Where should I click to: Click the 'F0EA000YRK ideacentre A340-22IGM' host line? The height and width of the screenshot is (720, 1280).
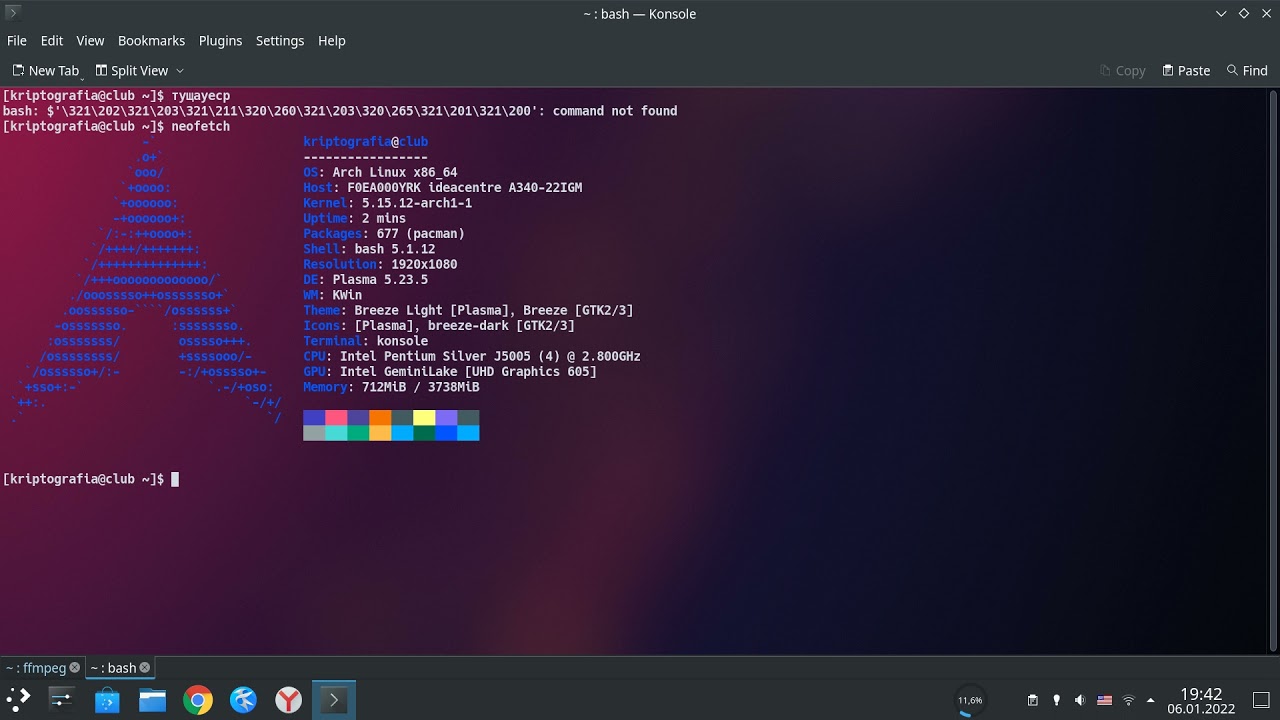pyautogui.click(x=442, y=188)
